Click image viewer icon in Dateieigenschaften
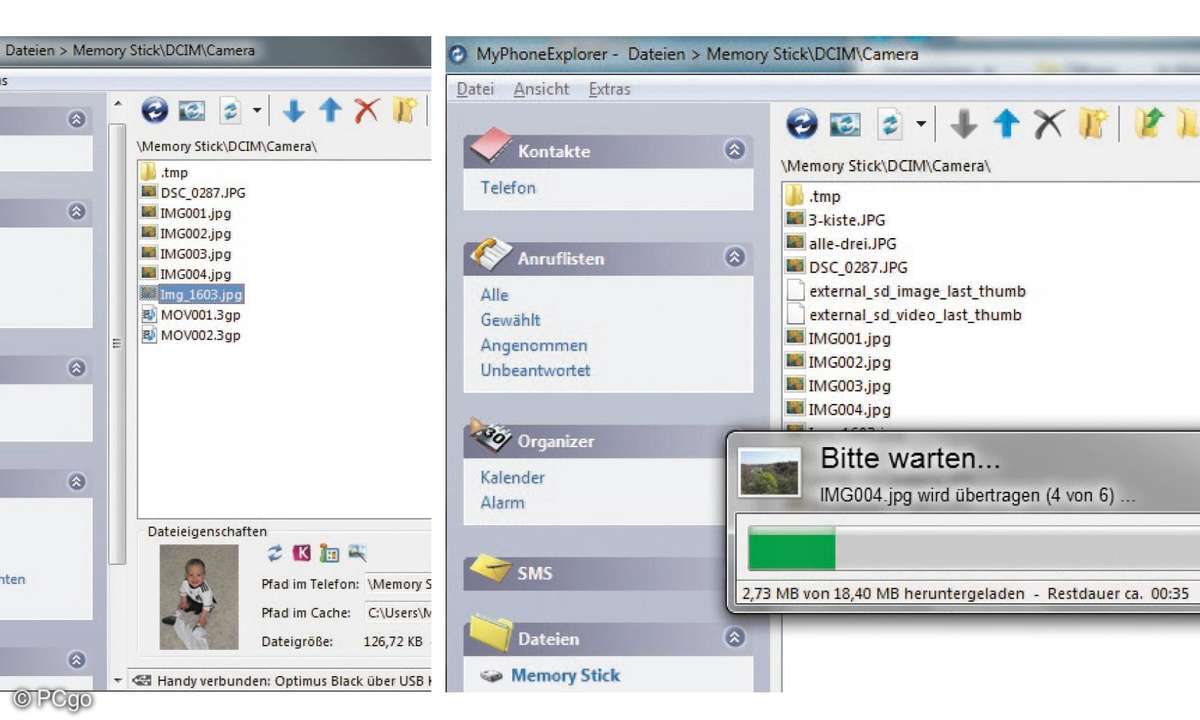1200x720 pixels. click(356, 552)
